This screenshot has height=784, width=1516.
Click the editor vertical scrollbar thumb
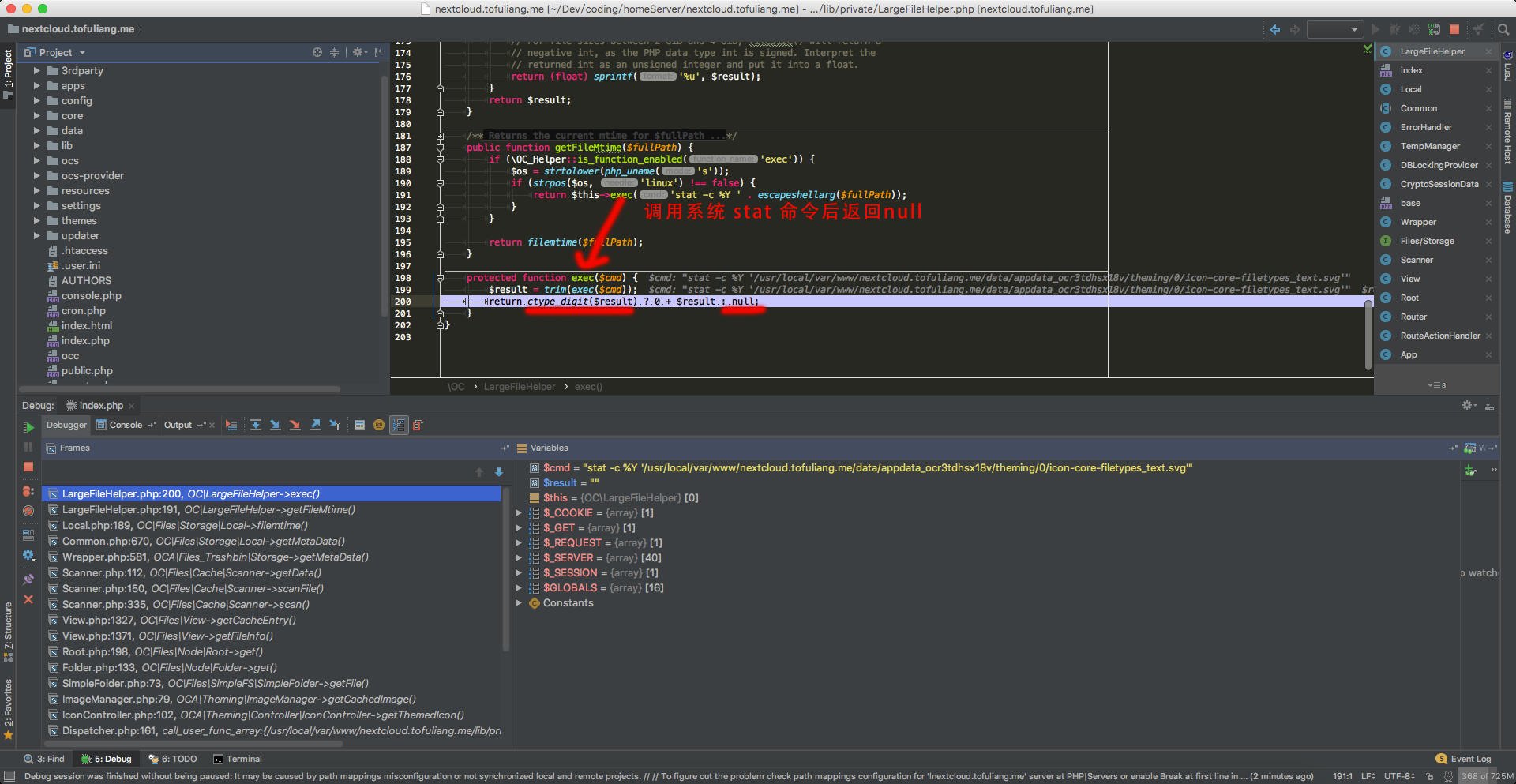(x=1368, y=334)
